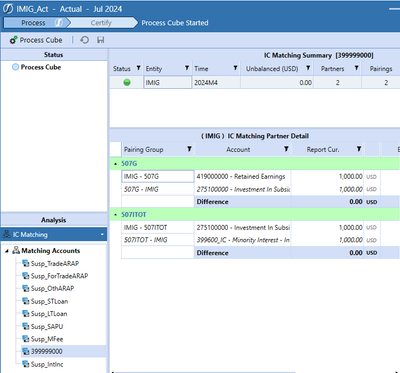Click the Susp_MFee account icon

click(x=26, y=339)
